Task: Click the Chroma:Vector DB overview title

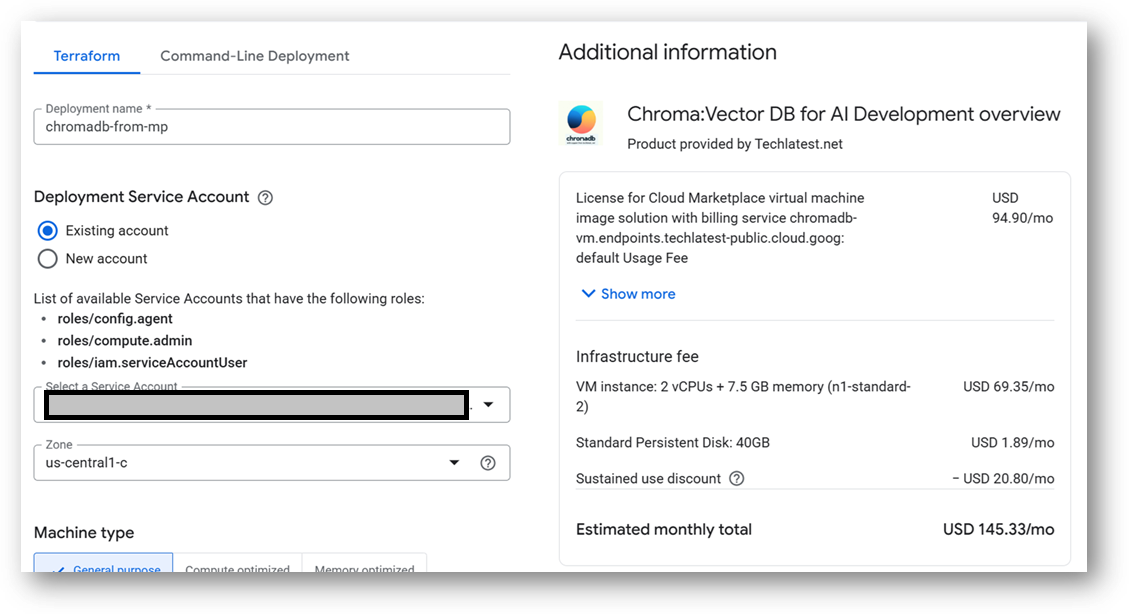Action: tap(843, 115)
